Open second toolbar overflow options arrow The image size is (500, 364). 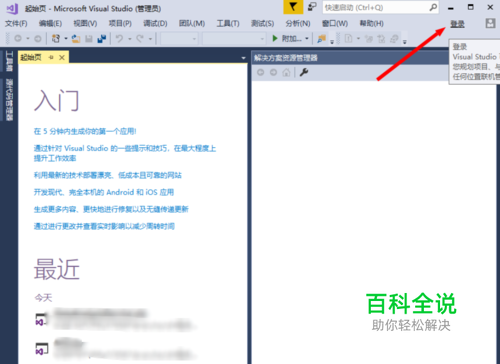(x=405, y=42)
